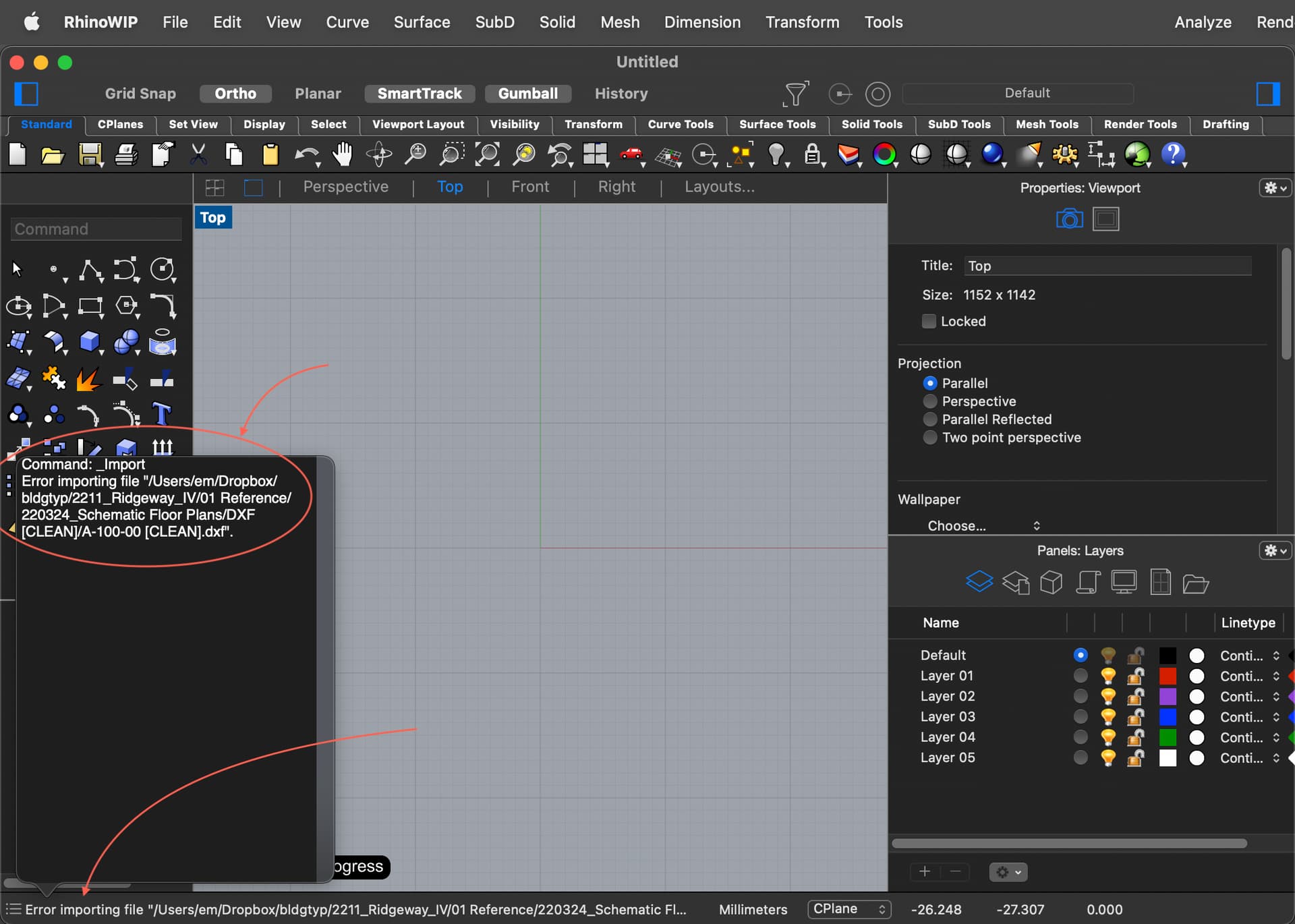Open the CPlane dropdown in status bar
1295x924 pixels.
click(x=849, y=909)
